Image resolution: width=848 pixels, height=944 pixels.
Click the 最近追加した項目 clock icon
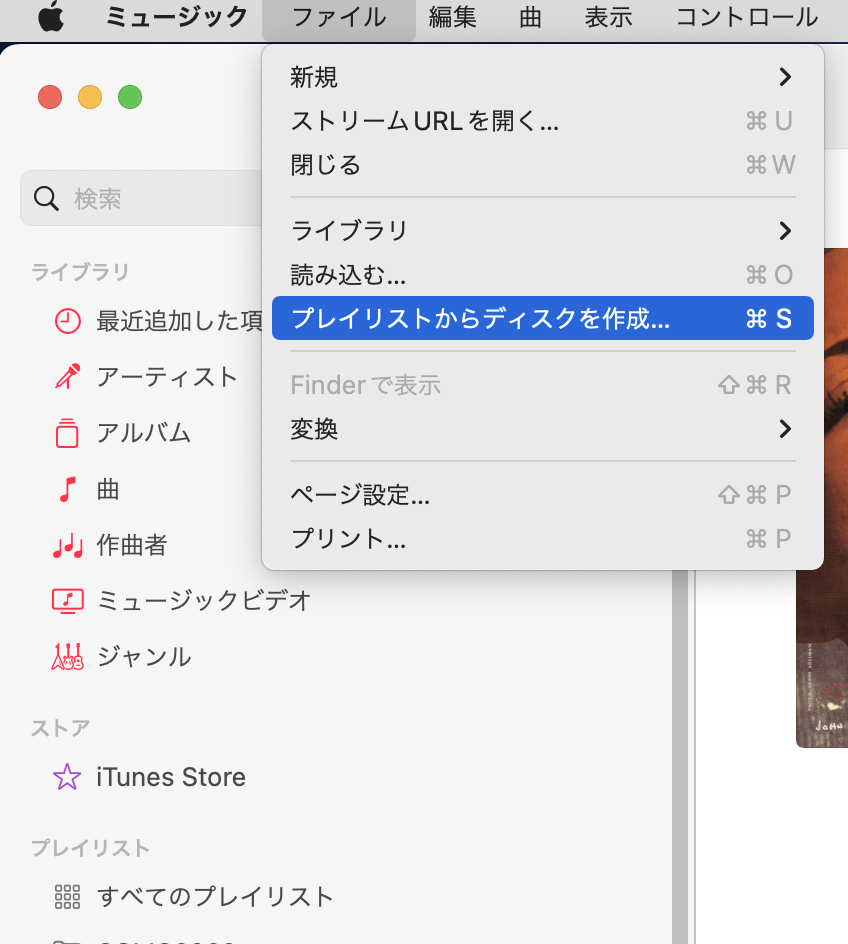[67, 321]
